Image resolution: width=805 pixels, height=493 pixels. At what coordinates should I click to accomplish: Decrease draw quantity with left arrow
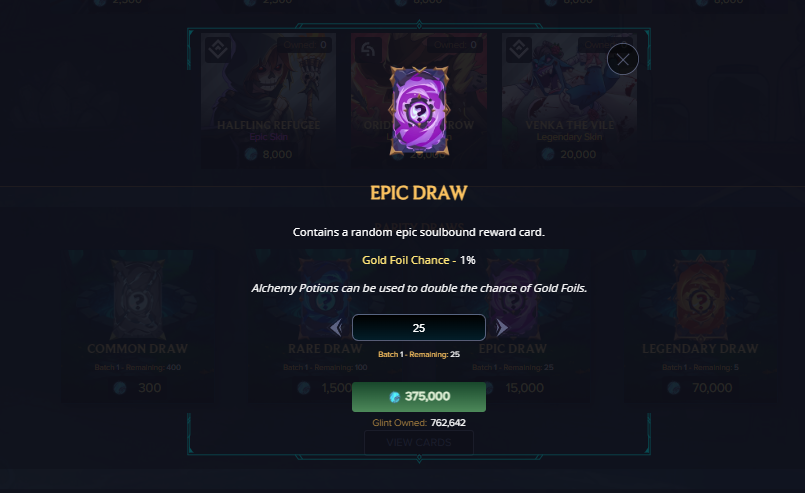coord(336,327)
